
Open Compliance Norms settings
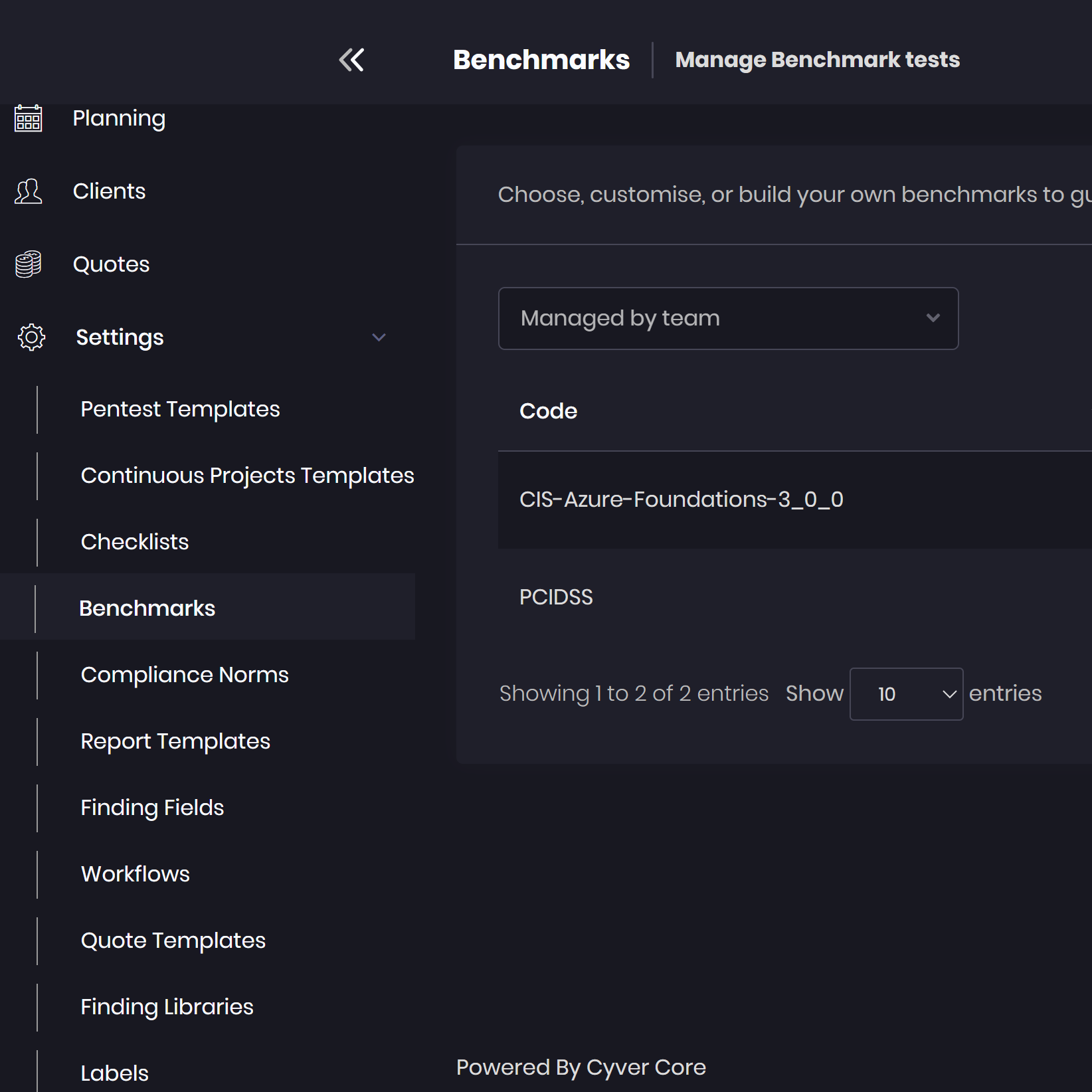click(185, 675)
